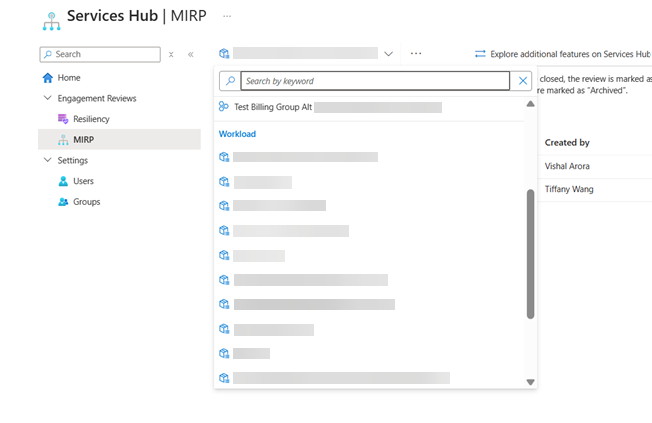Focus the Search by keyword field
Screen dimensions: 652x423
(375, 81)
